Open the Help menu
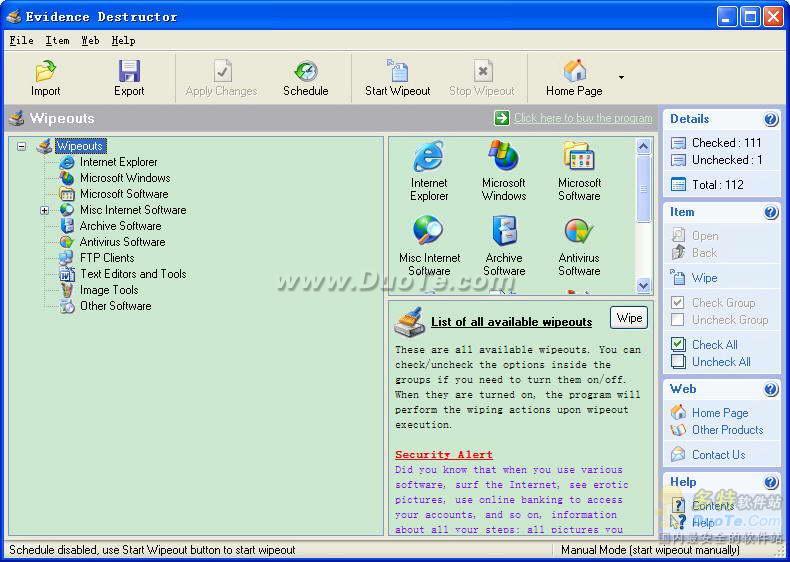790x562 pixels. point(123,41)
